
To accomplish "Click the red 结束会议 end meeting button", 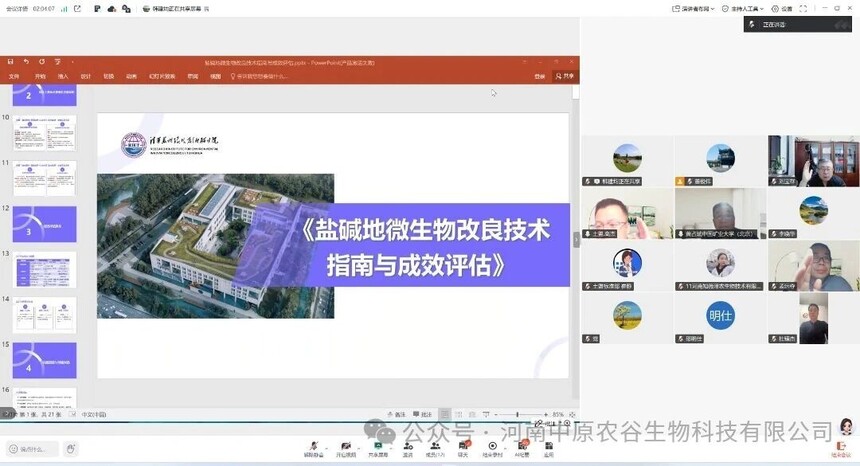I will click(x=840, y=450).
